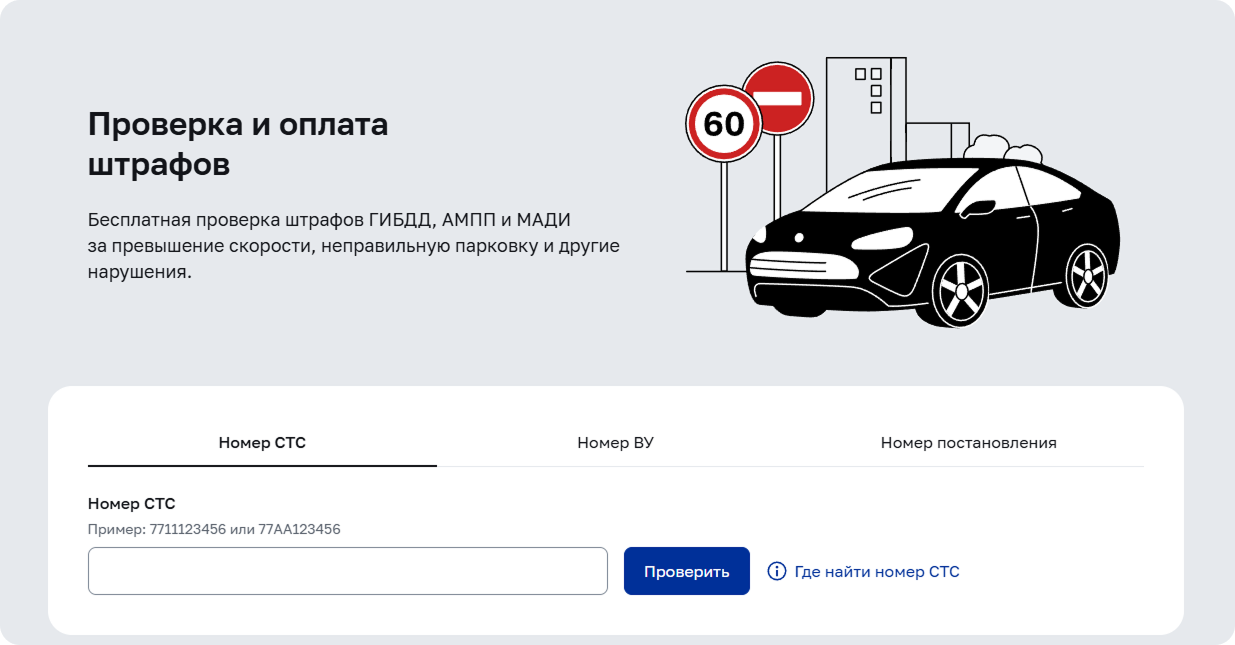Click the description paragraph about ГИБДД fines
1235x645 pixels.
(x=353, y=245)
